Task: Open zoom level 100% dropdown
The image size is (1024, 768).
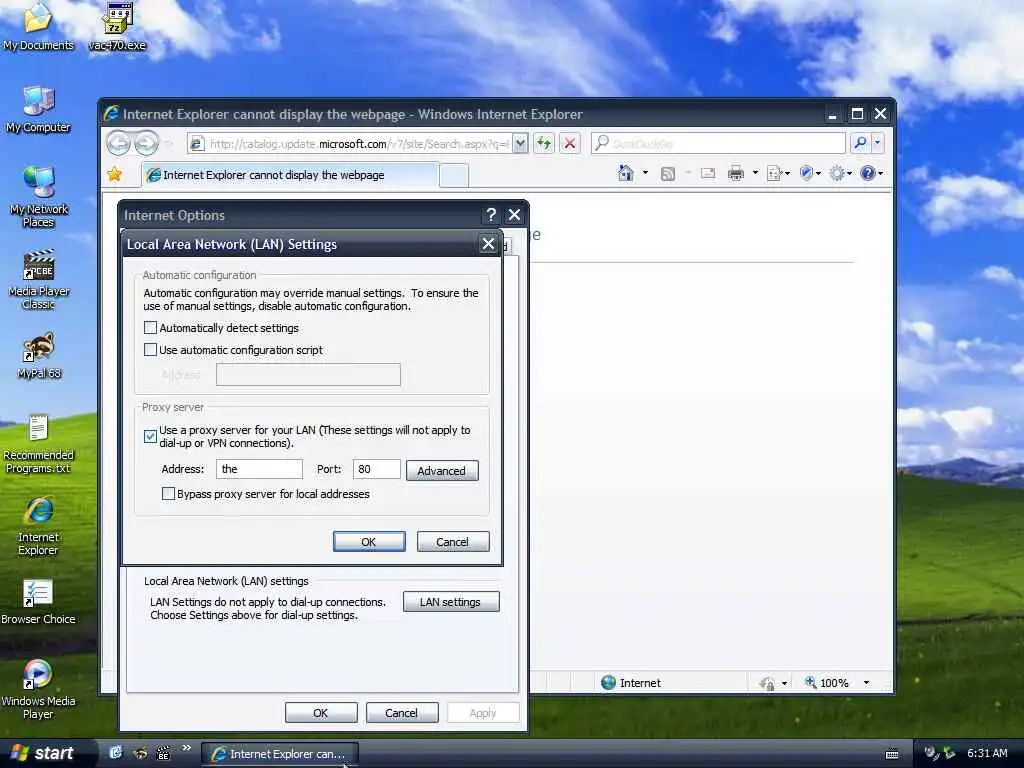Action: [866, 683]
